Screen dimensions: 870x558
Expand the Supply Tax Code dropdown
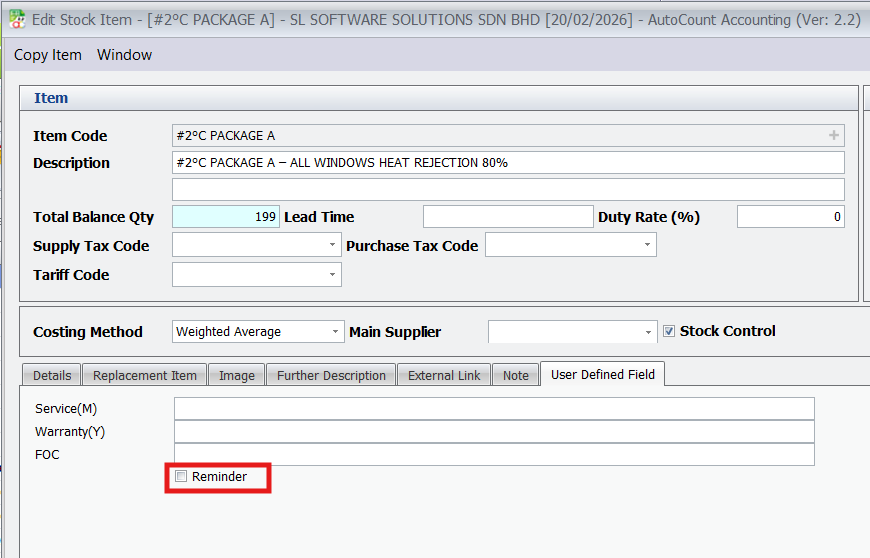(x=332, y=245)
